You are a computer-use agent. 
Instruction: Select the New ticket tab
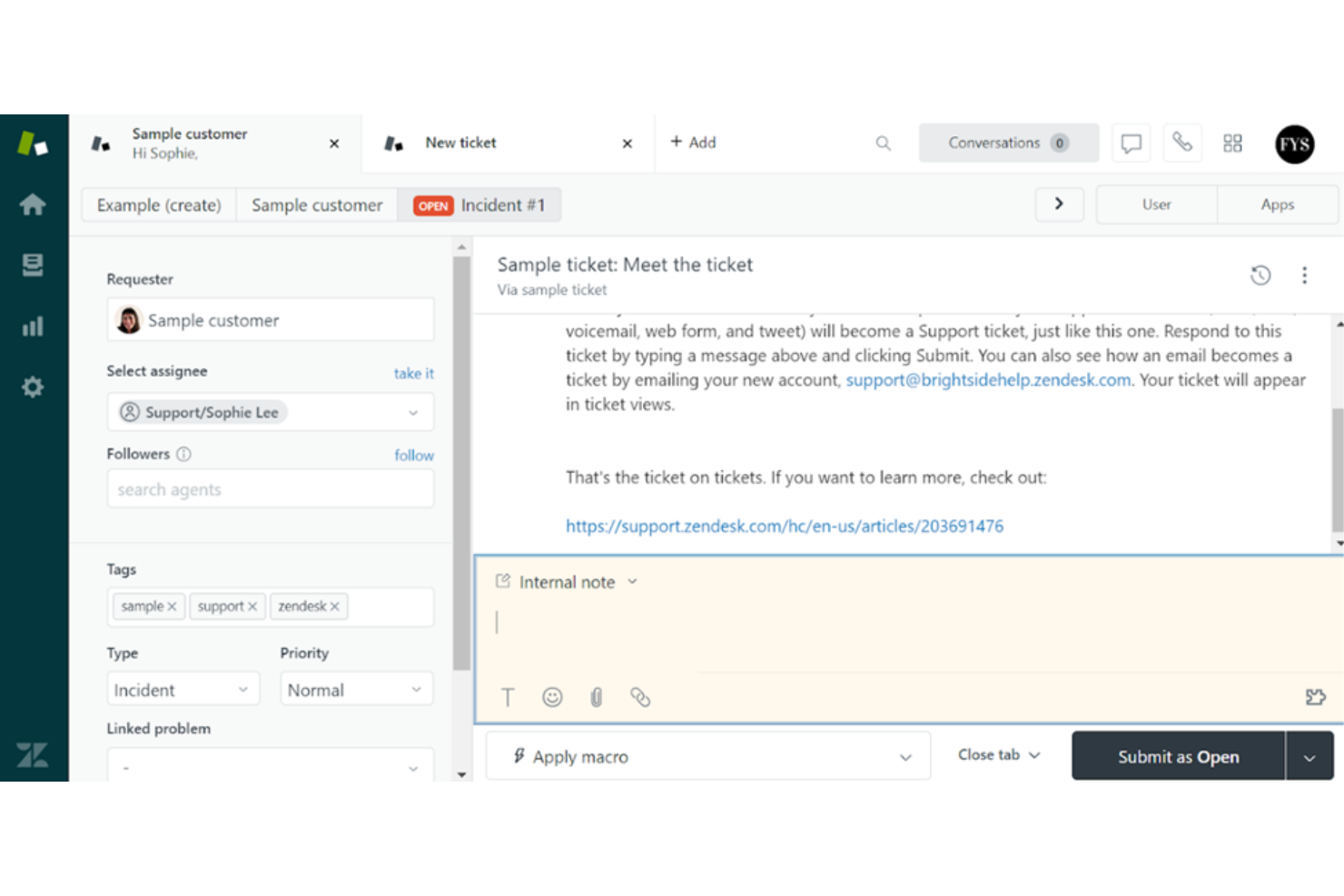[461, 143]
